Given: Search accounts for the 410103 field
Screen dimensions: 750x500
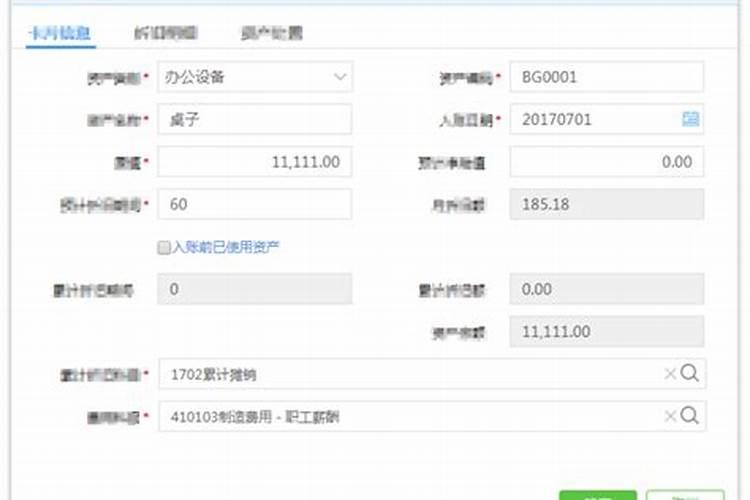Looking at the screenshot, I should coord(689,415).
